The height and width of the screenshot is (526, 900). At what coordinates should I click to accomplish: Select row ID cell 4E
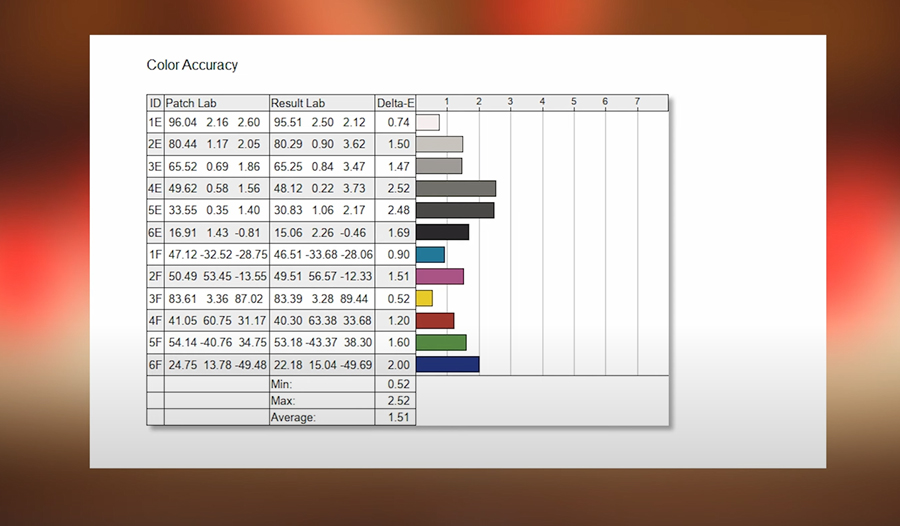point(156,188)
